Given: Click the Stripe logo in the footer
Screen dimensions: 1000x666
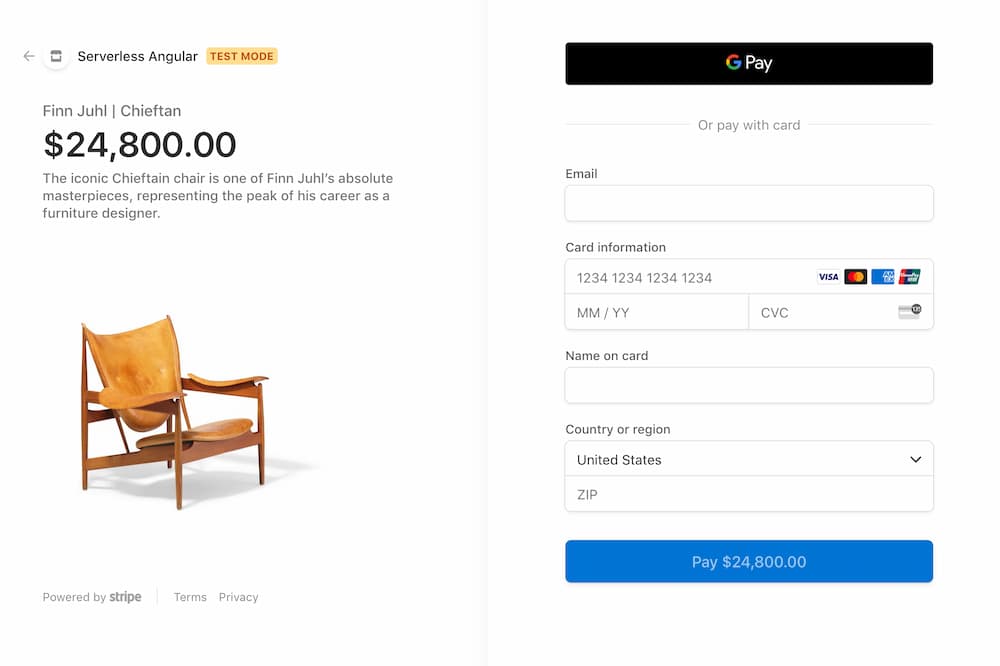Looking at the screenshot, I should point(126,597).
